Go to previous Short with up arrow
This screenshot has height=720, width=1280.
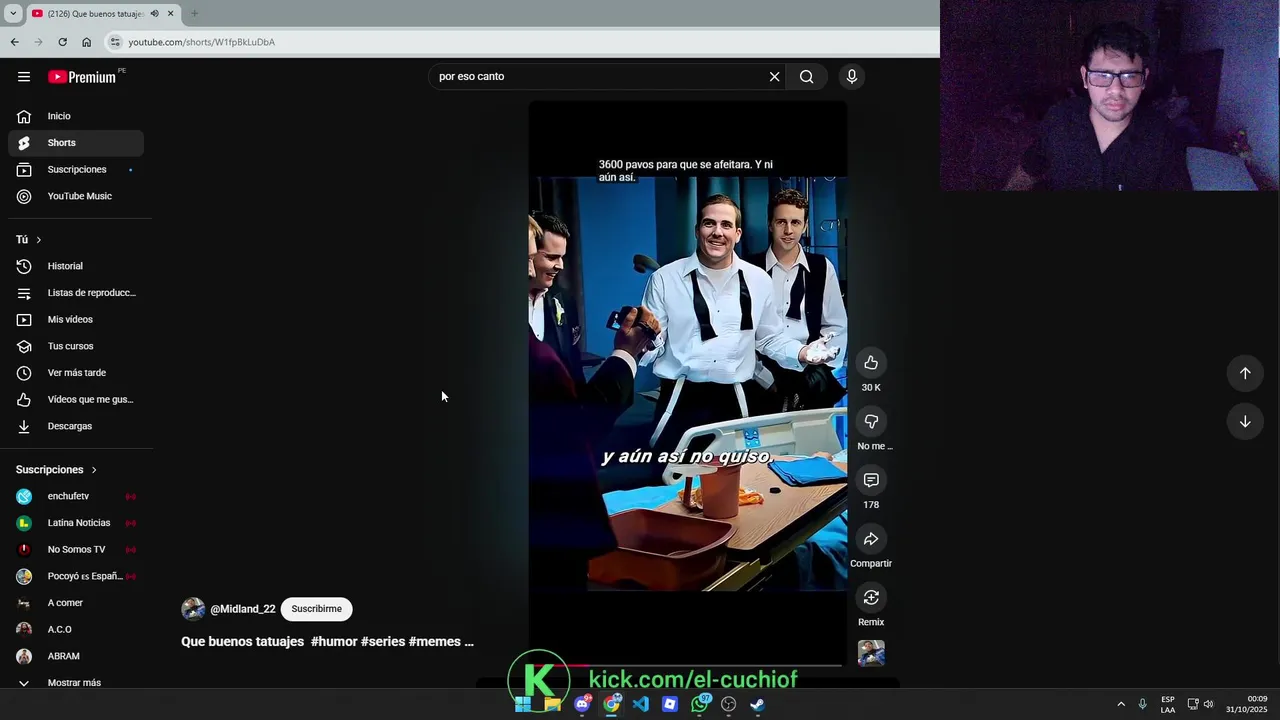point(1245,373)
